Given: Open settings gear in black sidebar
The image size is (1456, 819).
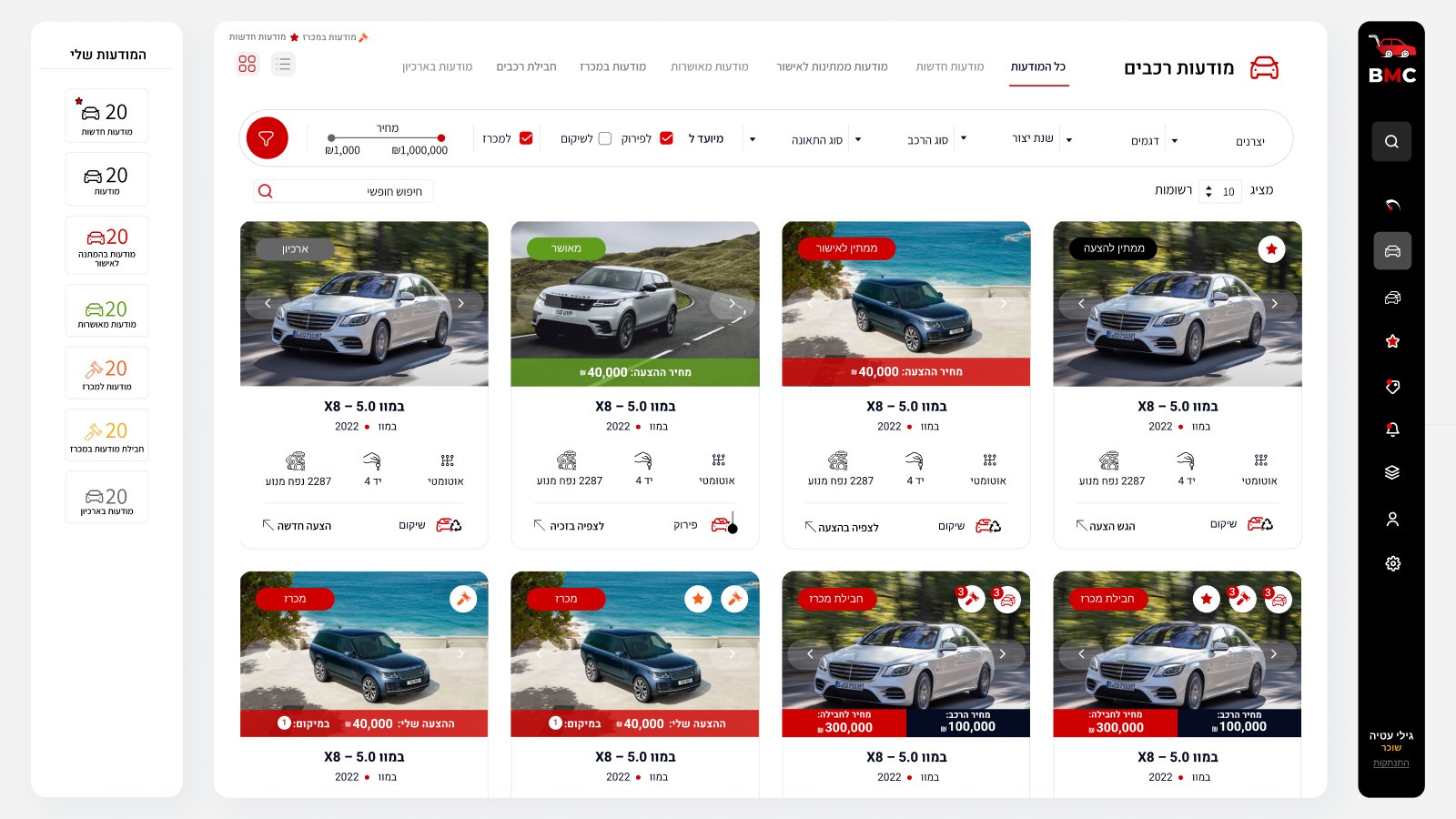Looking at the screenshot, I should pos(1392,563).
